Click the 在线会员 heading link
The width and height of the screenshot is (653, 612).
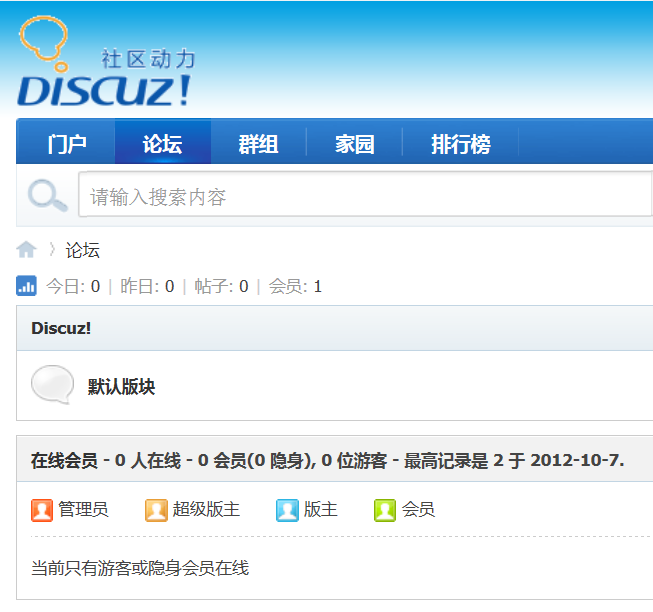[x=64, y=461]
